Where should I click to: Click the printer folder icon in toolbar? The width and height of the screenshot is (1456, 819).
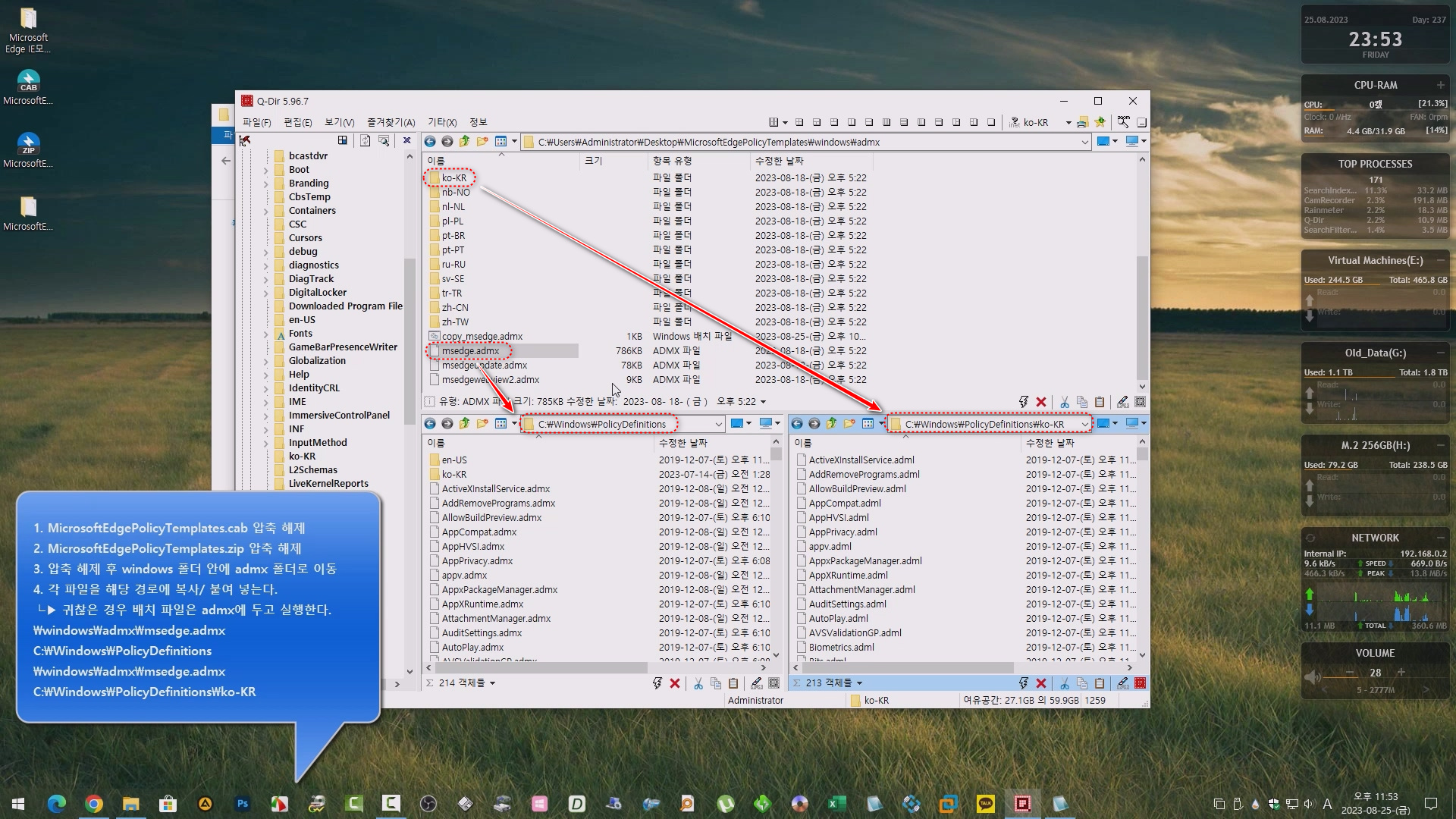[x=1083, y=122]
